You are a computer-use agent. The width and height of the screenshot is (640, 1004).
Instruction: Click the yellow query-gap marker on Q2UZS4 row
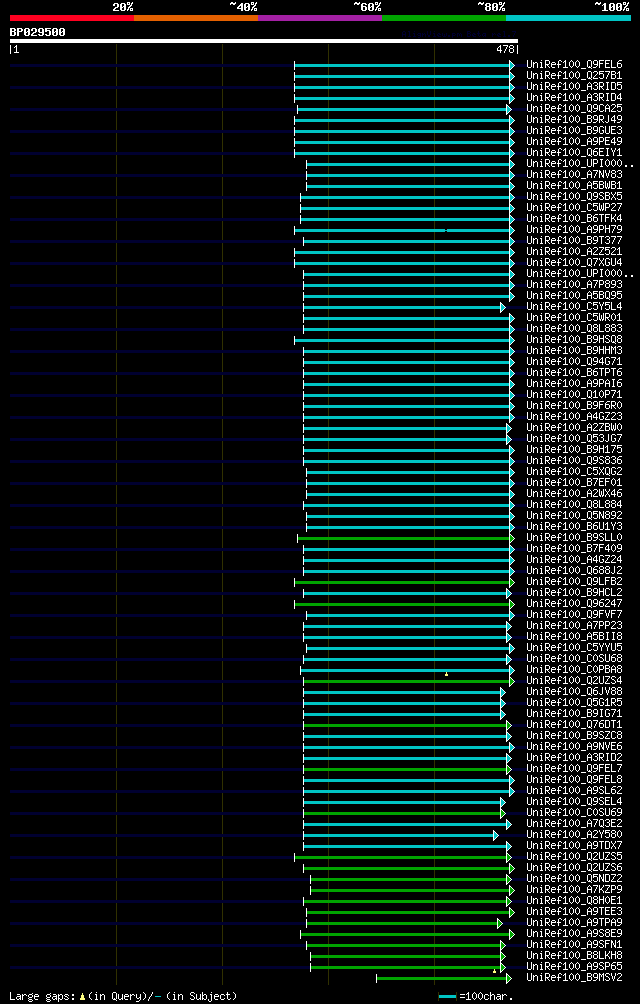point(446,674)
